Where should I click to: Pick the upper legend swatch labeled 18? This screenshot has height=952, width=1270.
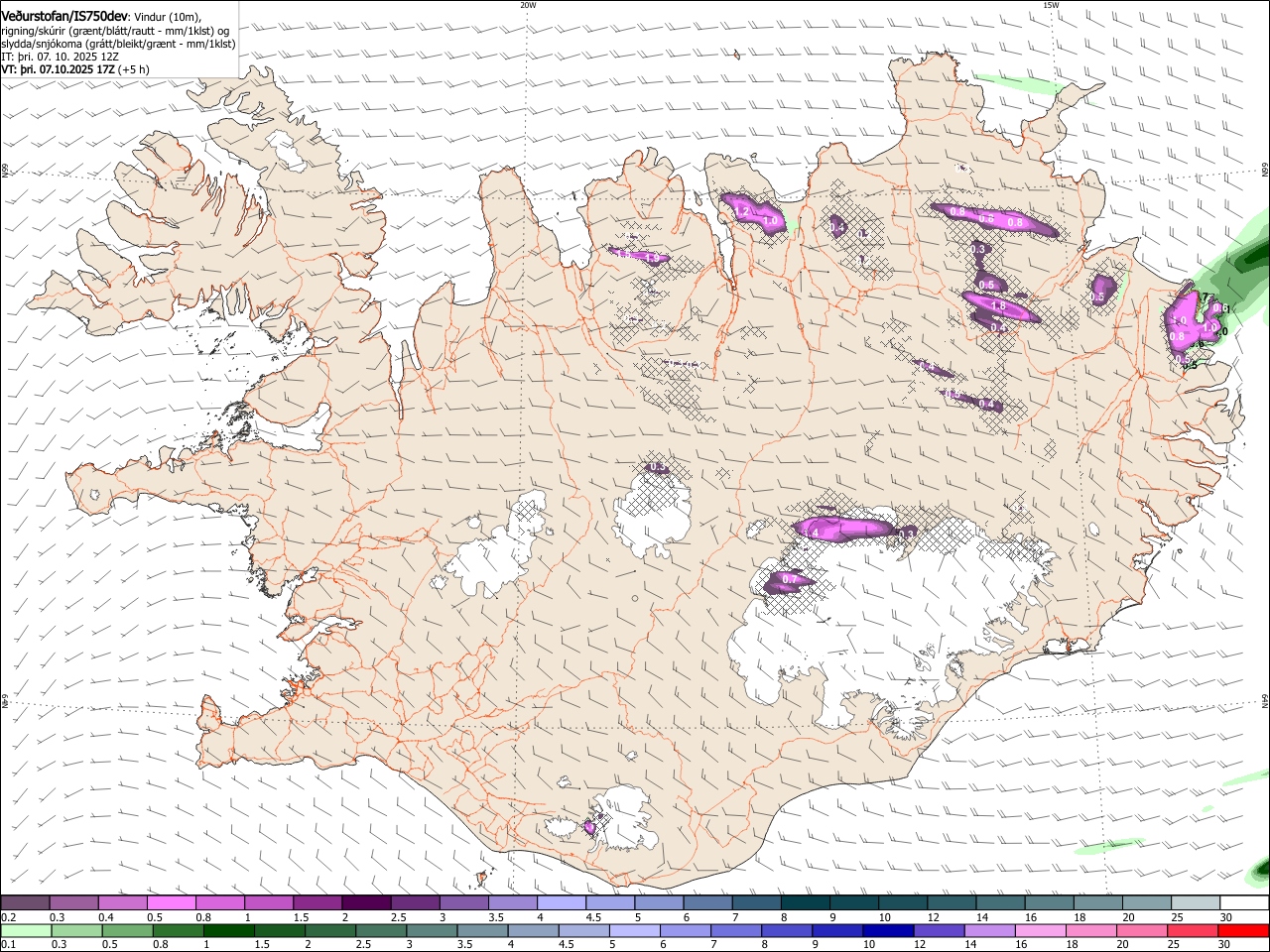[x=1098, y=902]
